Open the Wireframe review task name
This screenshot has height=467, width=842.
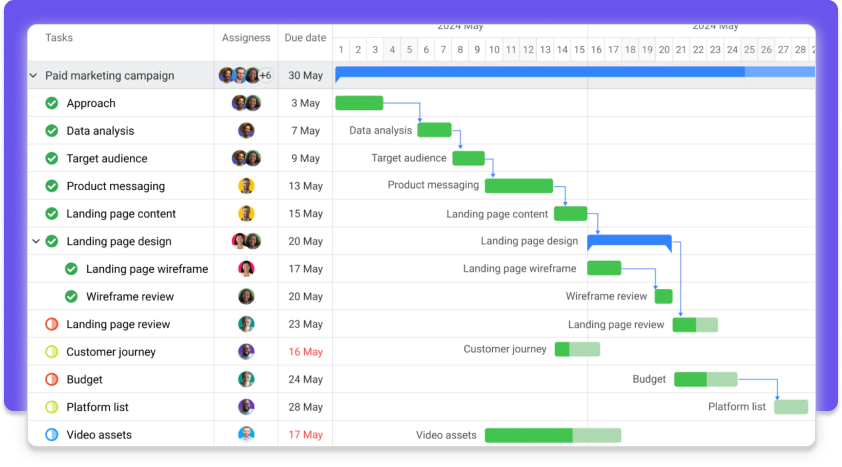pos(130,297)
